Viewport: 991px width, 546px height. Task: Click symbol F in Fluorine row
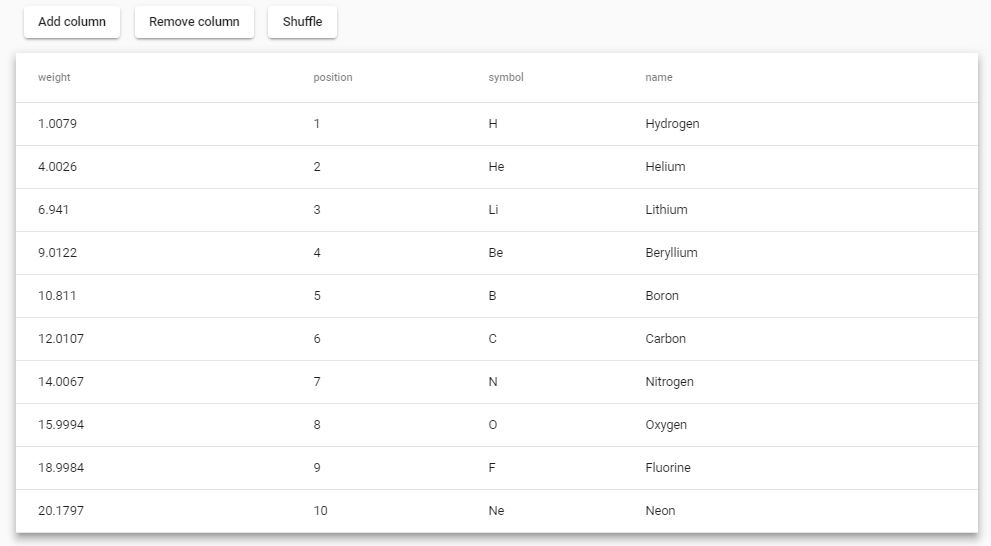pyautogui.click(x=492, y=468)
